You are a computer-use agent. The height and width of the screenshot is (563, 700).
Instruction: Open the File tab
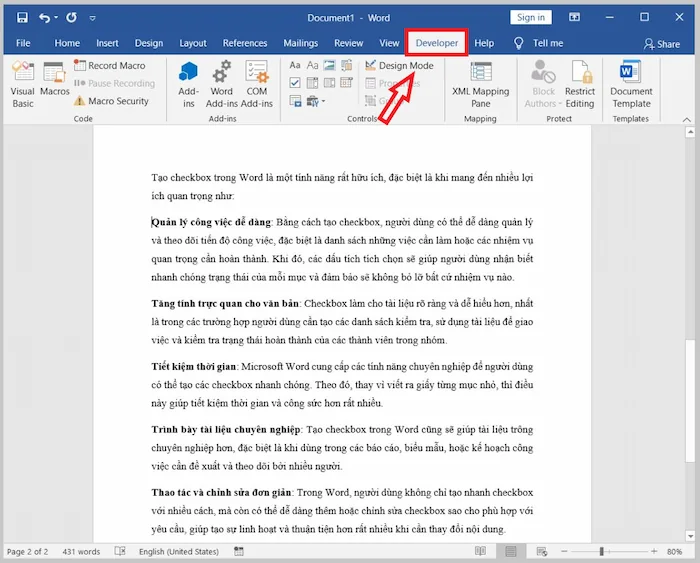tap(23, 43)
